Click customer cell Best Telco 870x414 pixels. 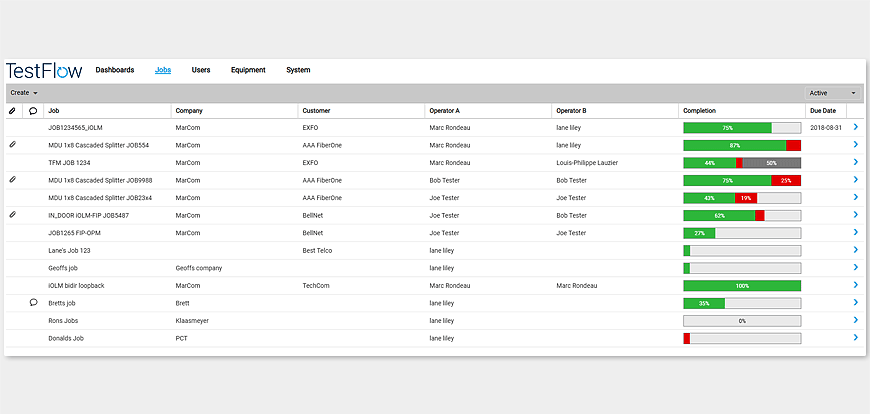tap(317, 250)
